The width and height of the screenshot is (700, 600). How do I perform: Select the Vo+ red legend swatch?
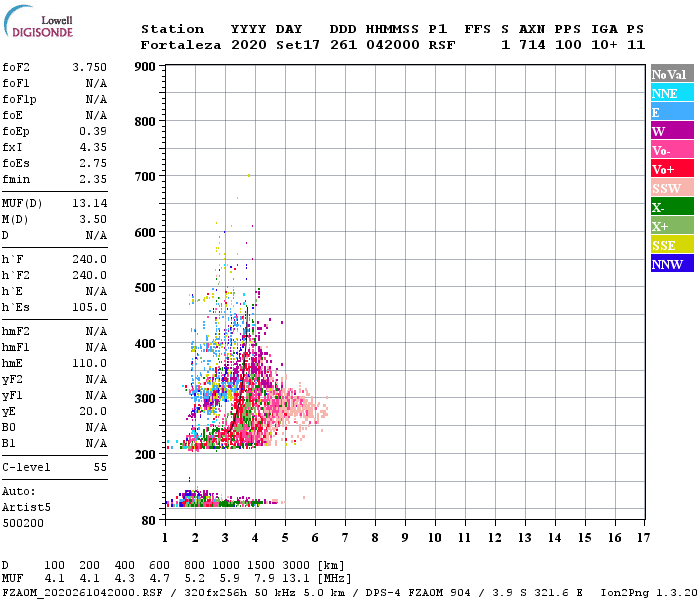point(672,168)
